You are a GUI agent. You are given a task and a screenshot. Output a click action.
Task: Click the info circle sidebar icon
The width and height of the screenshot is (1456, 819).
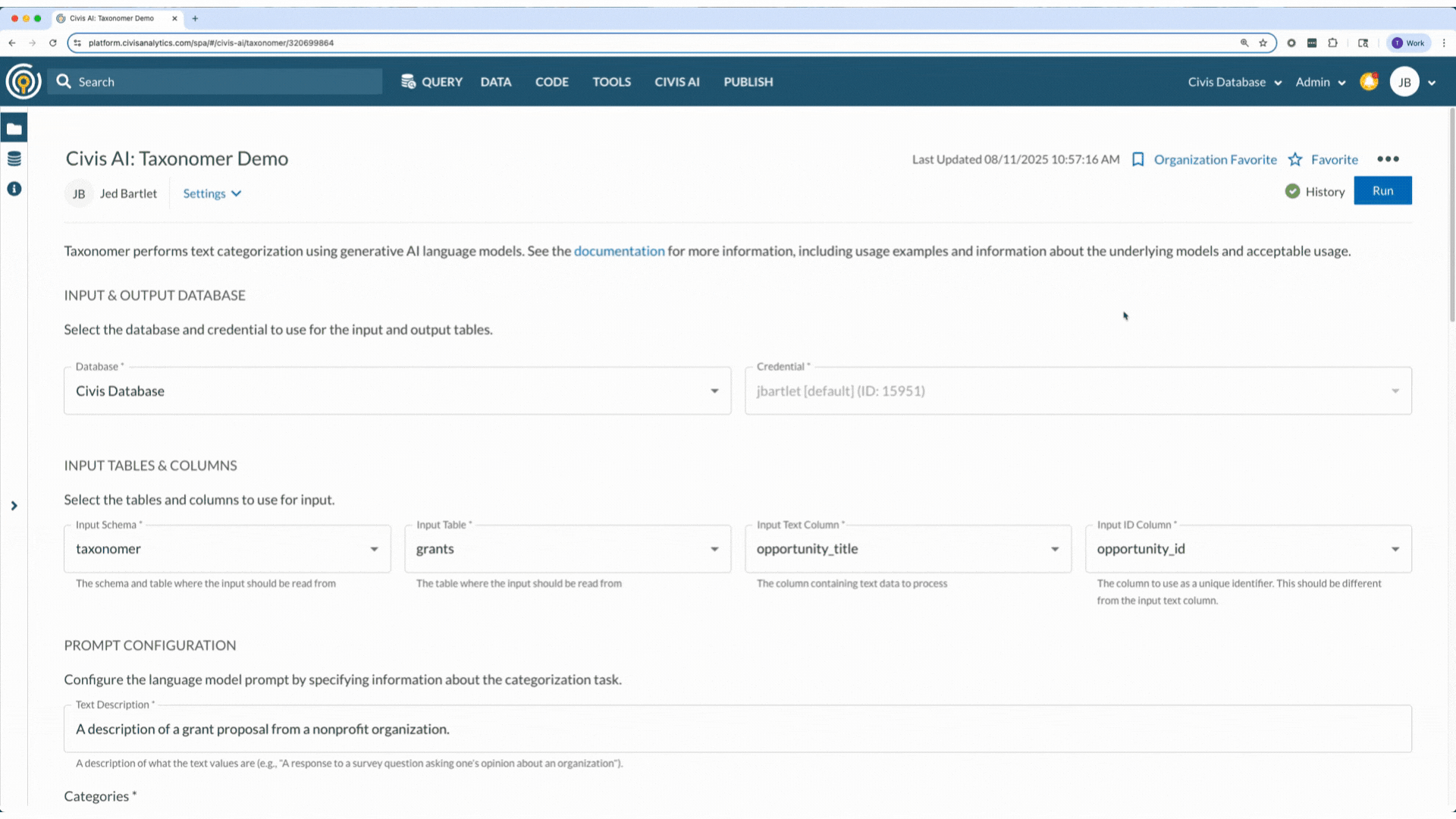14,189
